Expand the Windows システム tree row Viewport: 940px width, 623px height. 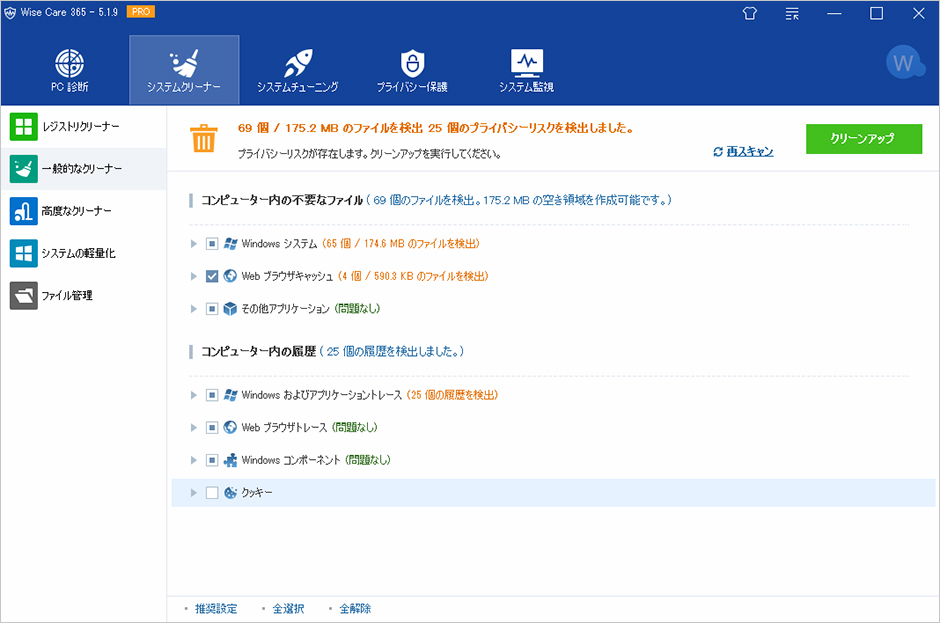(x=193, y=243)
